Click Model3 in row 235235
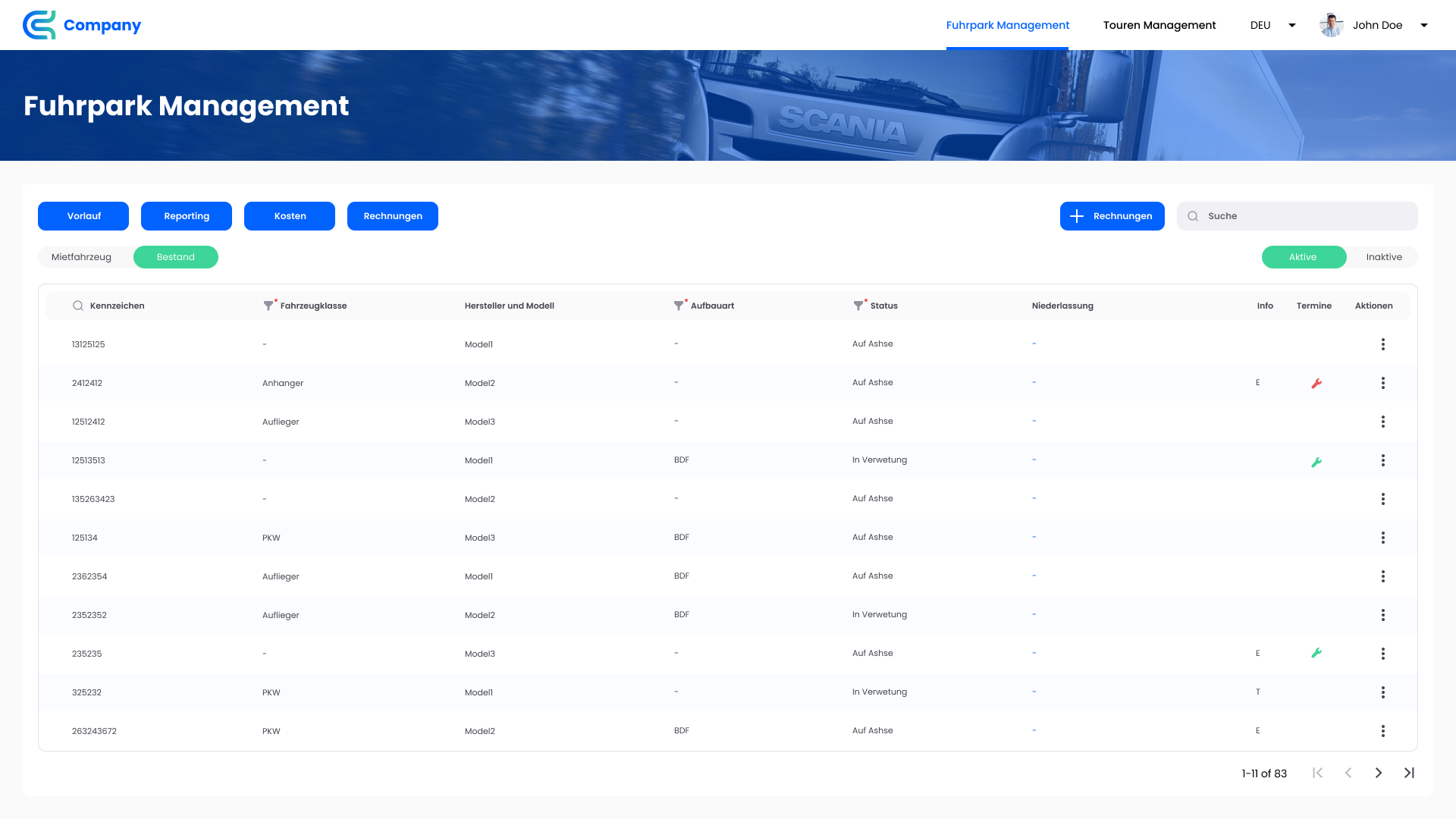 [480, 654]
